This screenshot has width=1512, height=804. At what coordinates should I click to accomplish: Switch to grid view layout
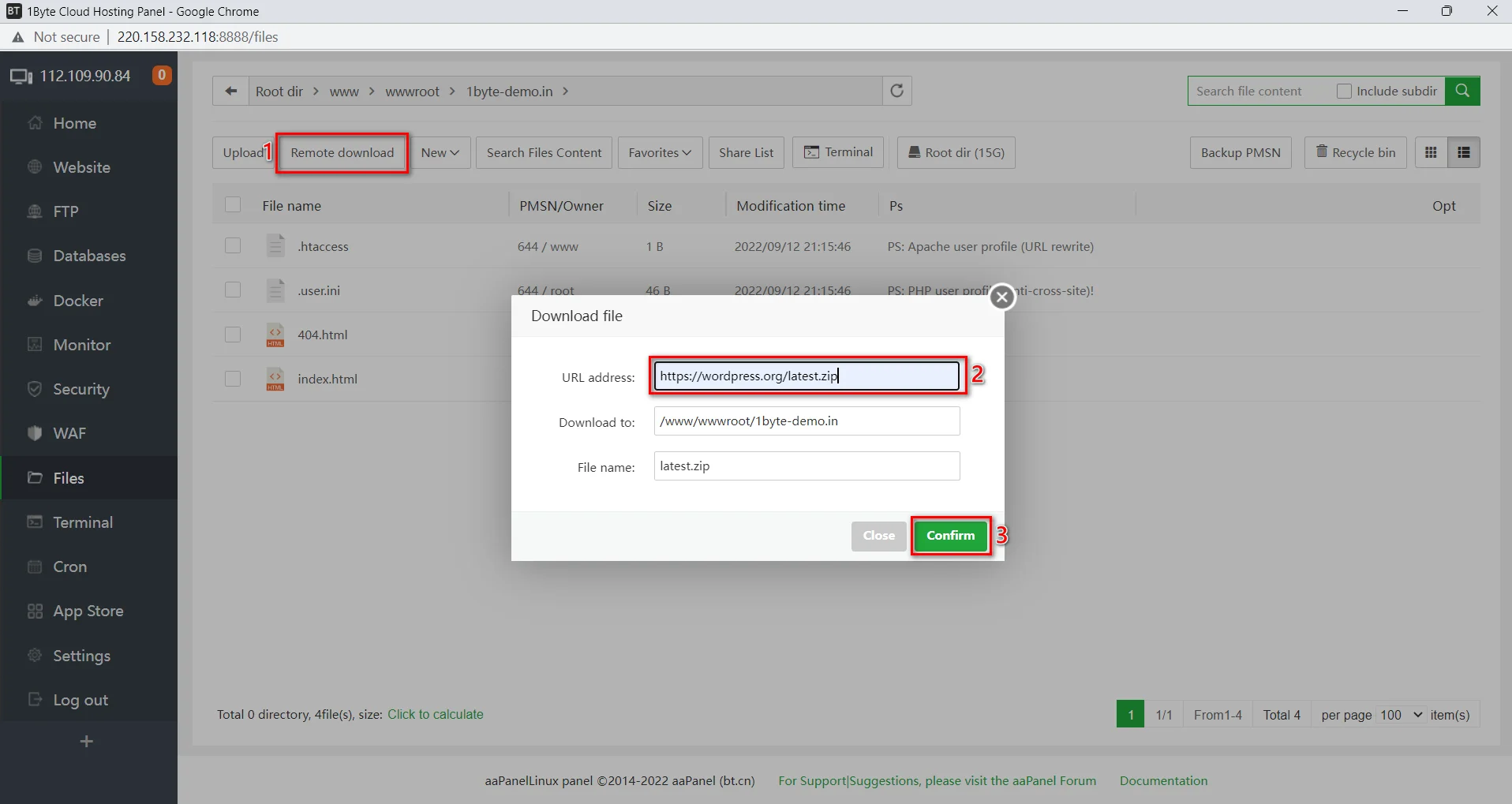coord(1431,152)
